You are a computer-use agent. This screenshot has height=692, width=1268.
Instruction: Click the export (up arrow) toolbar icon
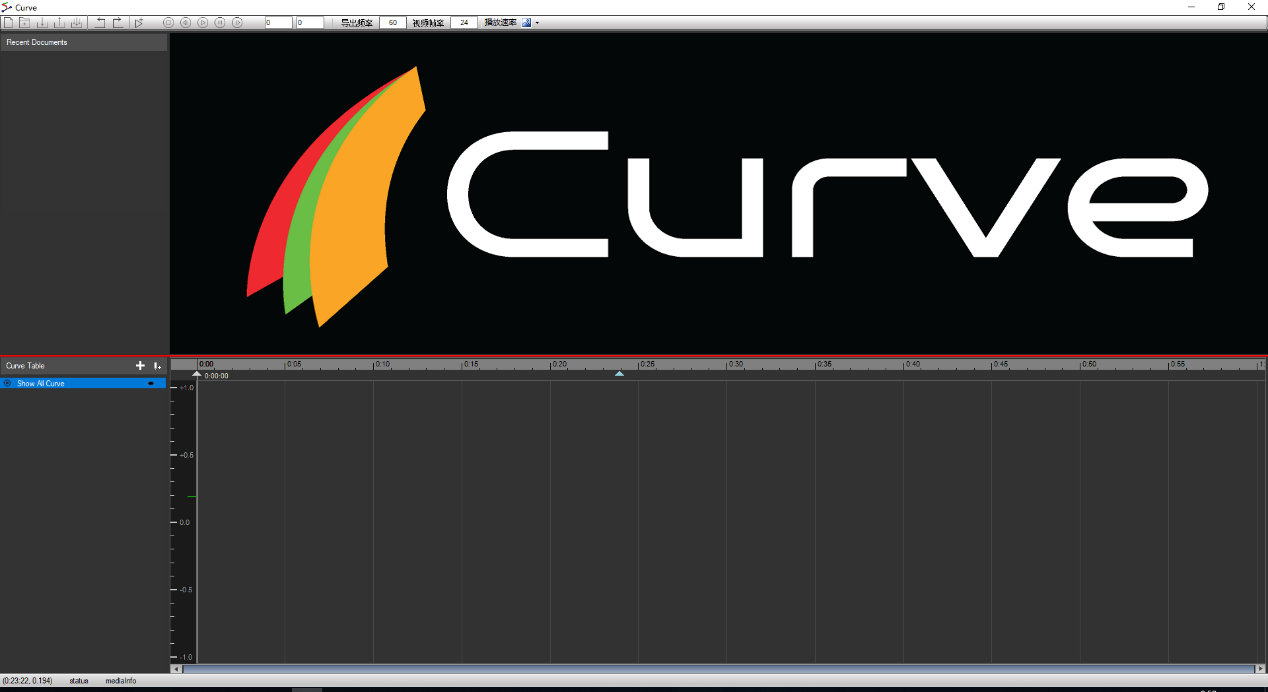tap(59, 22)
